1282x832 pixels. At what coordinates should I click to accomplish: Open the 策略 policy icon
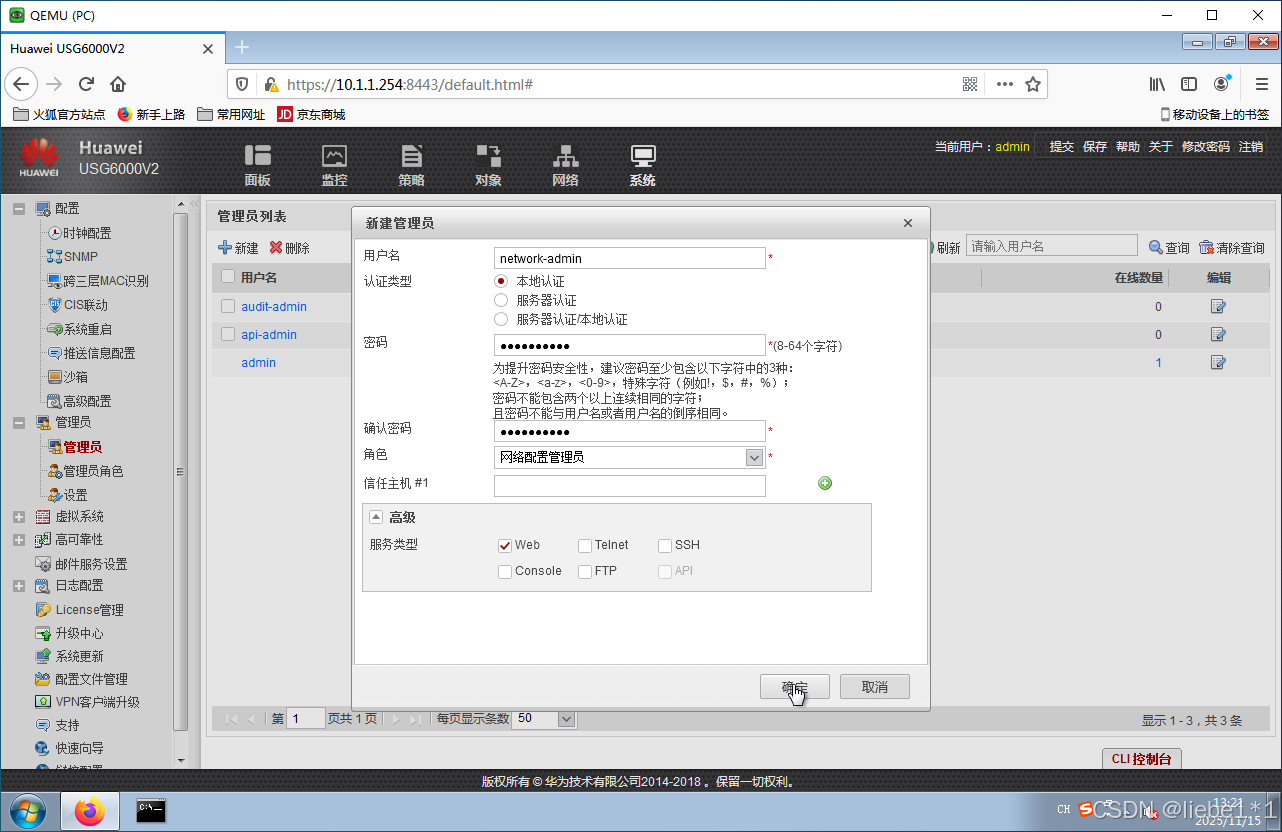pos(411,165)
